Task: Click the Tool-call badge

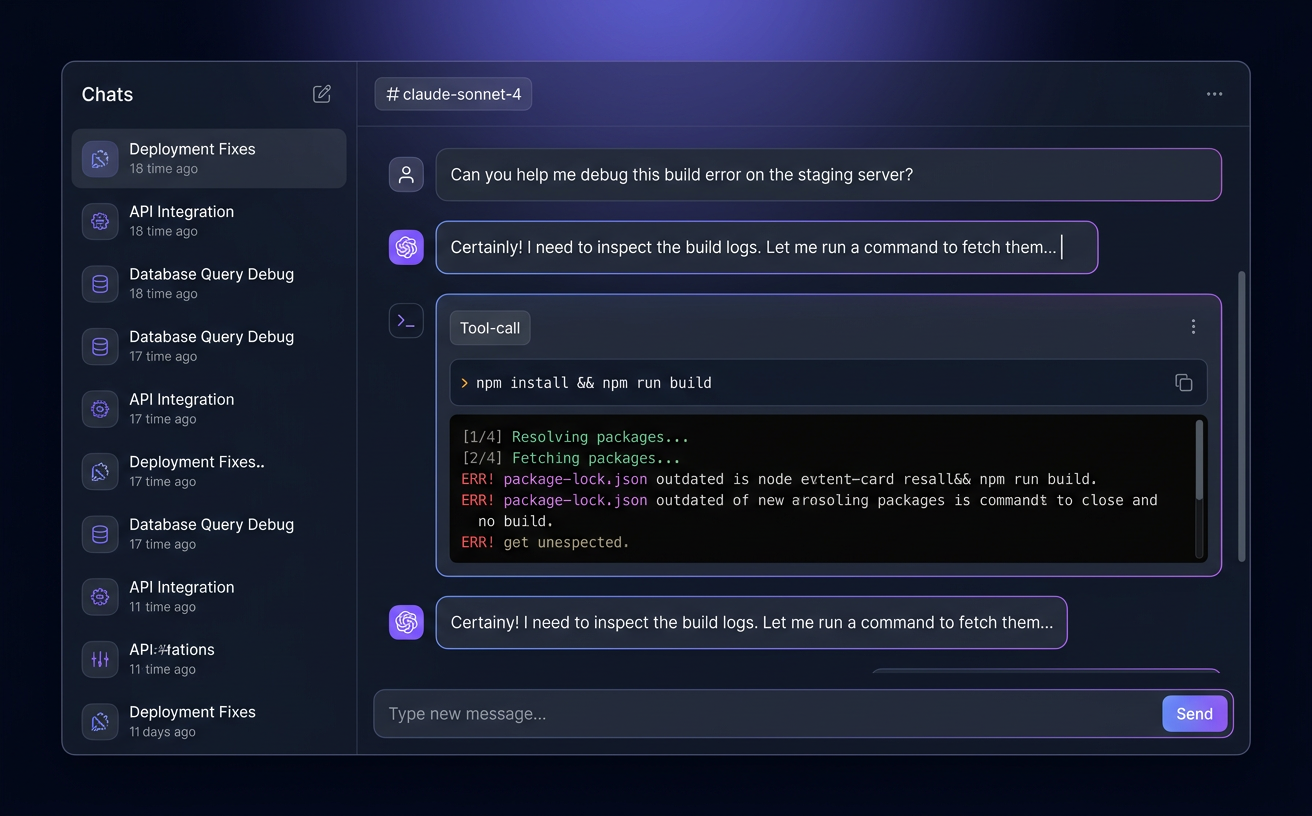Action: [489, 327]
